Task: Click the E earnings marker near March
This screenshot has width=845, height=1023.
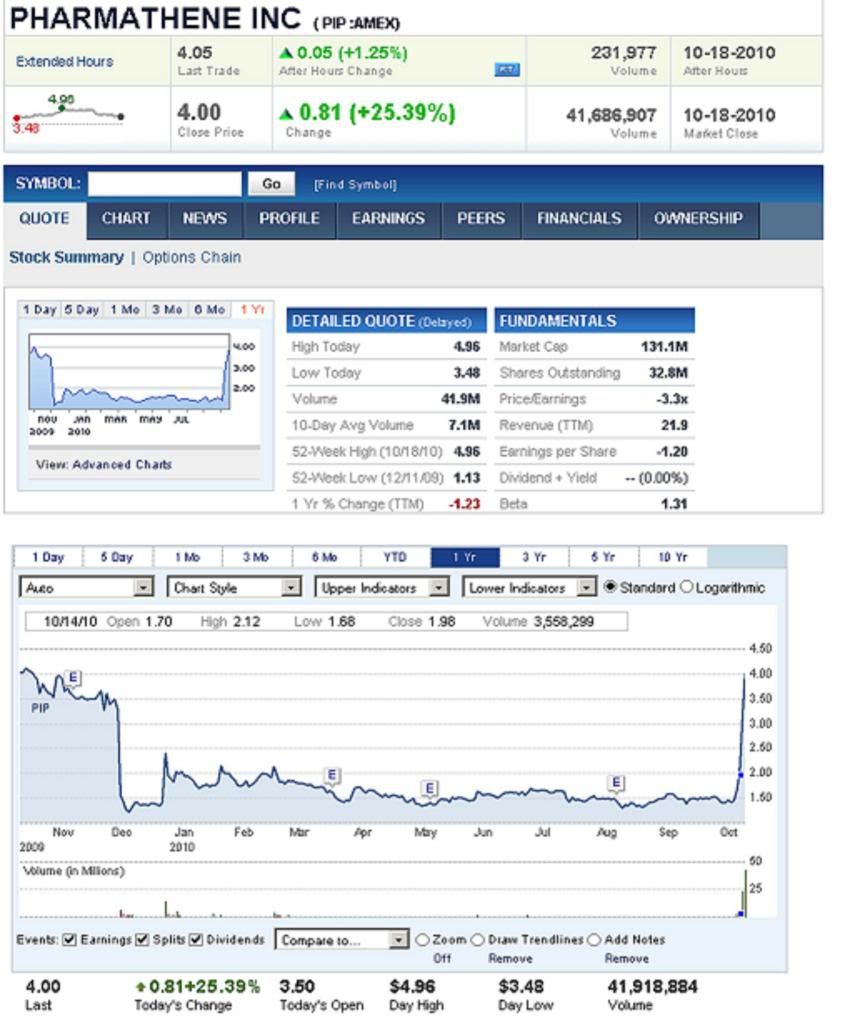Action: 332,775
